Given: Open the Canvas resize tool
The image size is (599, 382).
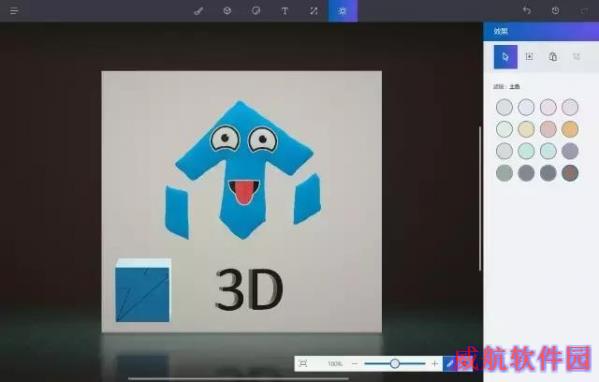Looking at the screenshot, I should pos(314,11).
